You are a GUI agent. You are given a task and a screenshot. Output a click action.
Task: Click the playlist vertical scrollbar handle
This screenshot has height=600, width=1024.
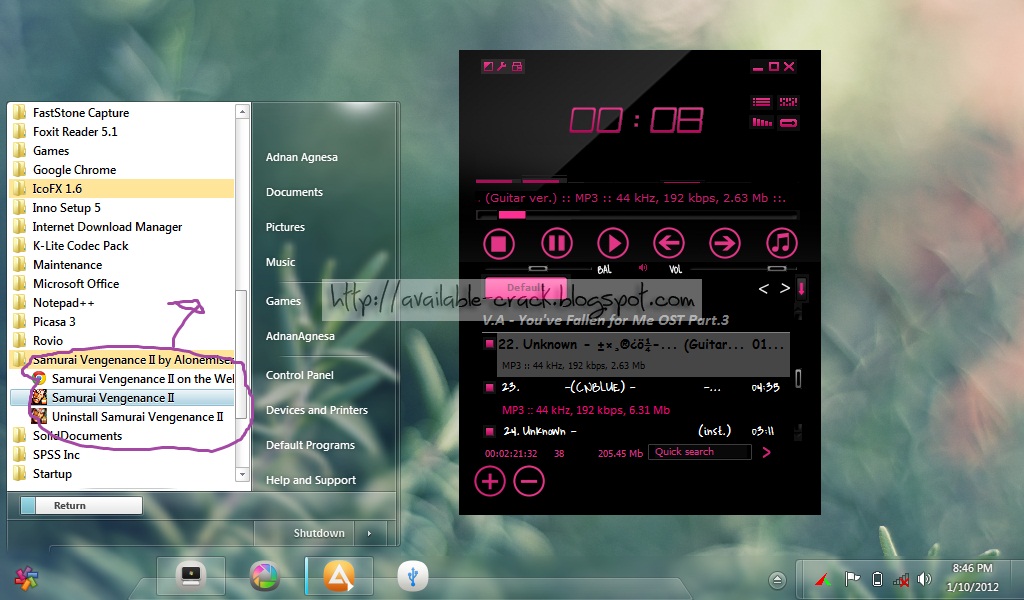(798, 378)
